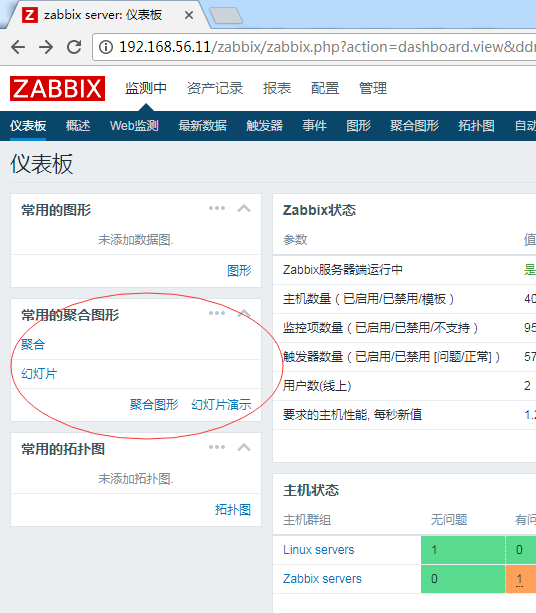The image size is (536, 613).
Task: Click the '未添加拓扑图.' message
Action: (x=136, y=479)
